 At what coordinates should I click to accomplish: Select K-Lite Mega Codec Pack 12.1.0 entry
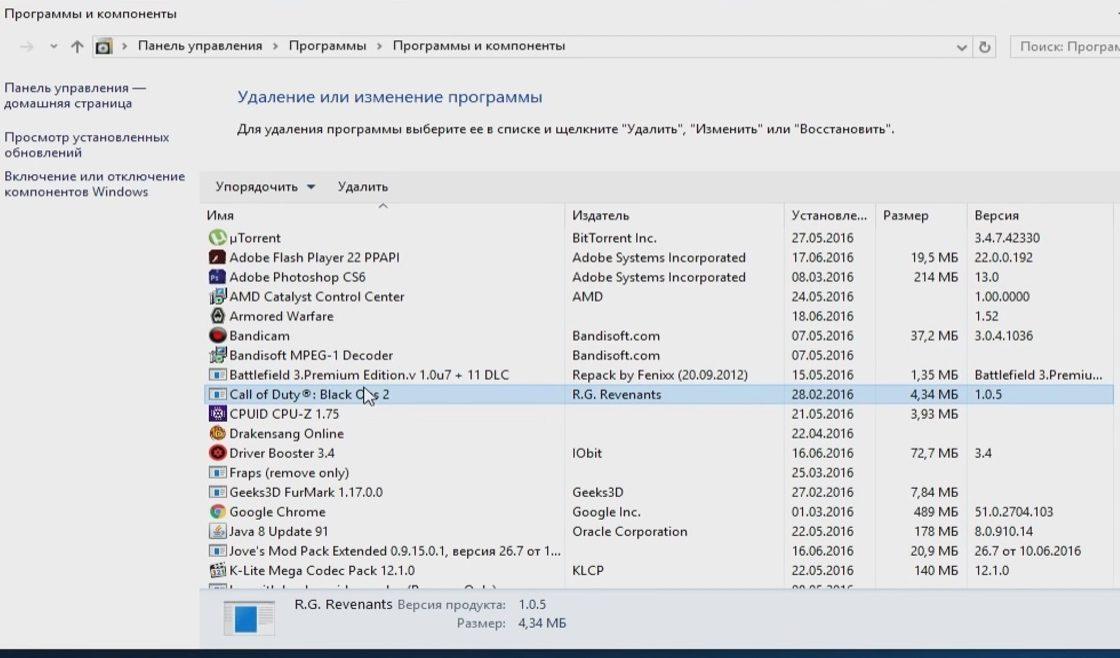click(x=322, y=571)
